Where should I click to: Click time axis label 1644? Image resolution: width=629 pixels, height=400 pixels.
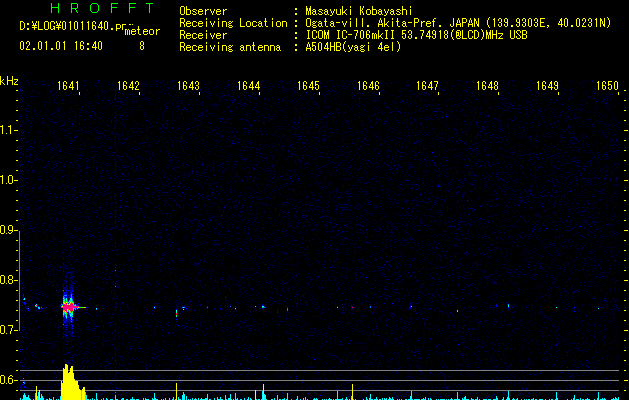248,86
